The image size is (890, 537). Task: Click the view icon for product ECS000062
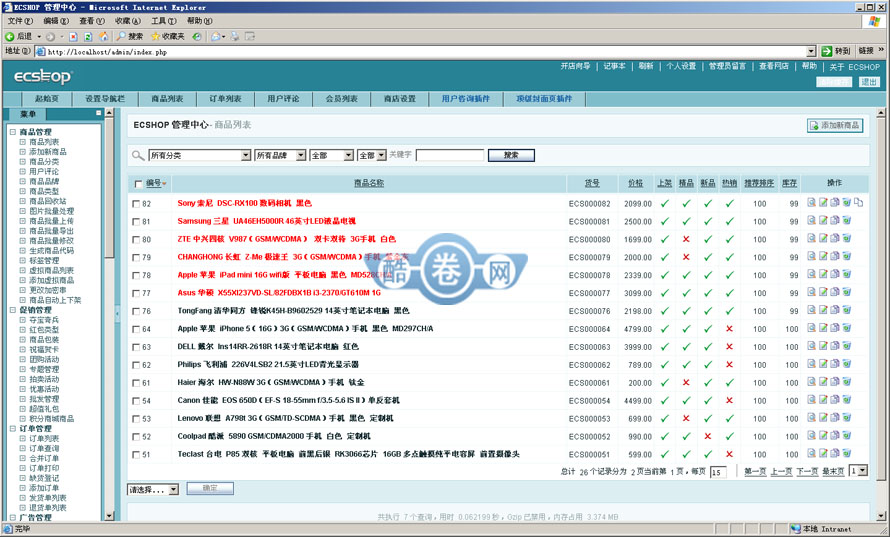811,364
